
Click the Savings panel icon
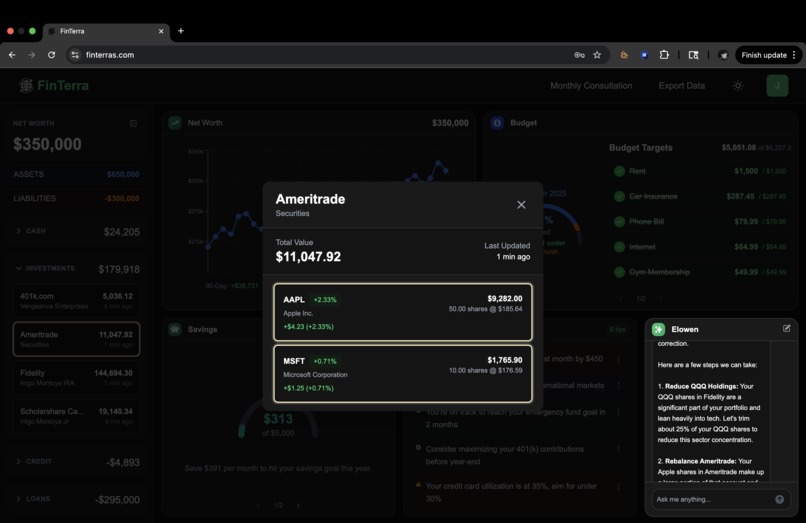pyautogui.click(x=175, y=330)
